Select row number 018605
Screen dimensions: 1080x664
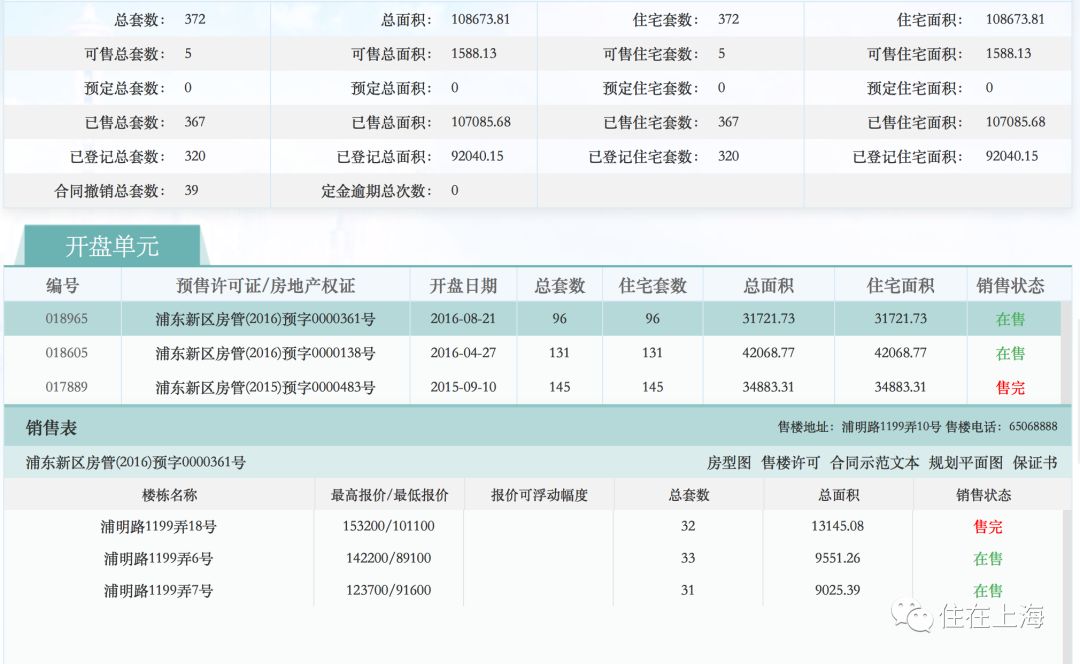click(66, 353)
